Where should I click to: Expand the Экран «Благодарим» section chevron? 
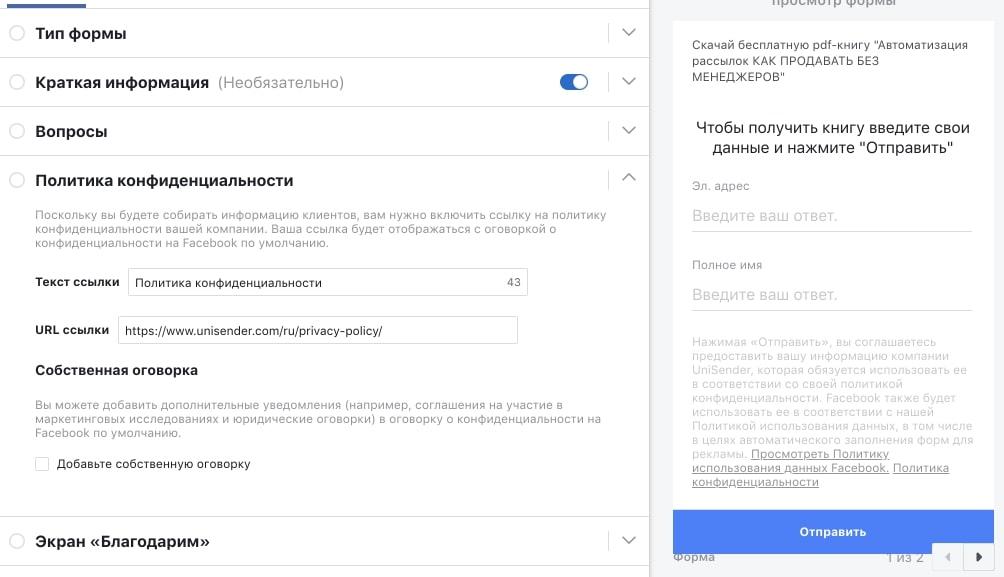pyautogui.click(x=629, y=540)
